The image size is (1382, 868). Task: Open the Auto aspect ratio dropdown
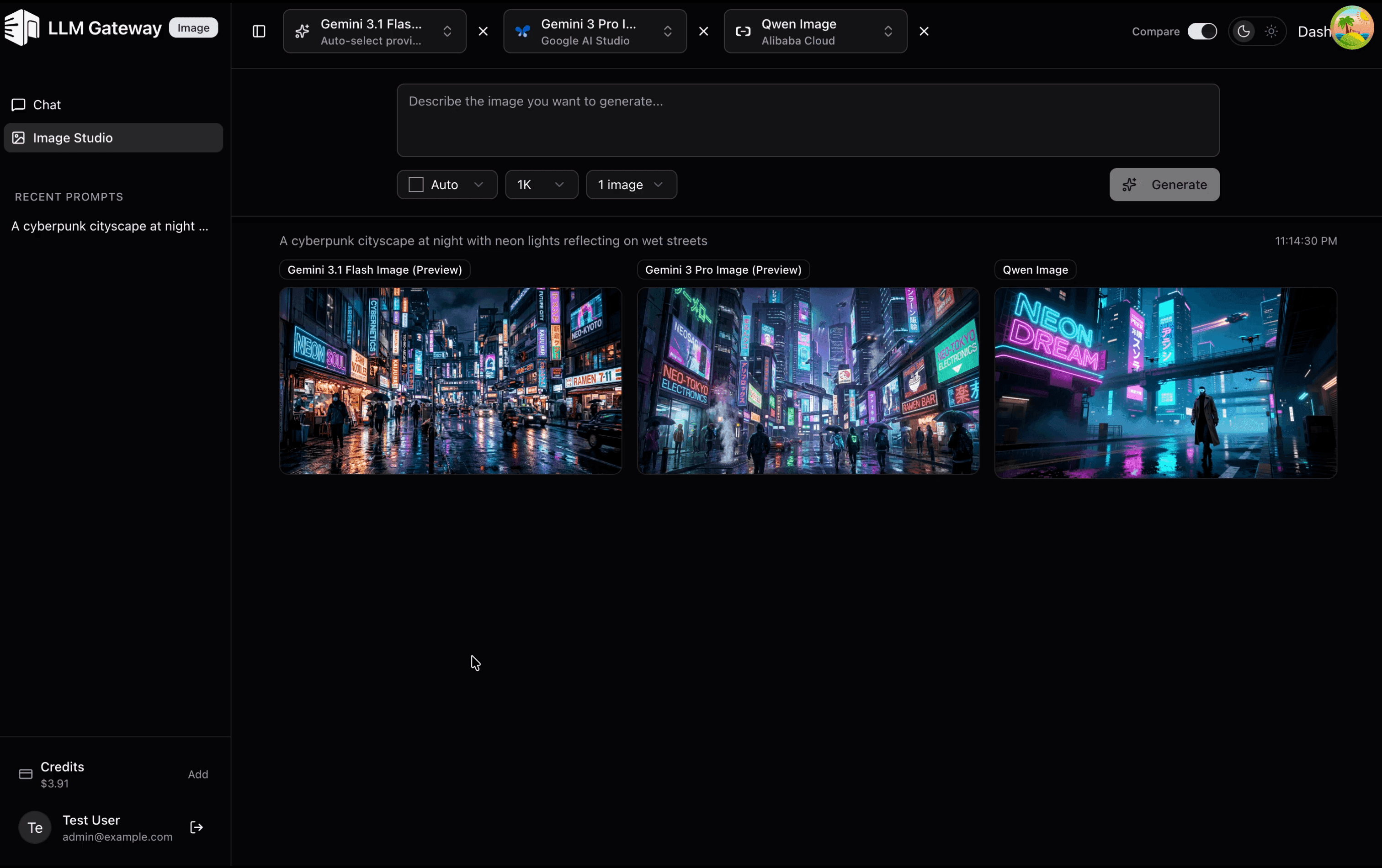(446, 185)
